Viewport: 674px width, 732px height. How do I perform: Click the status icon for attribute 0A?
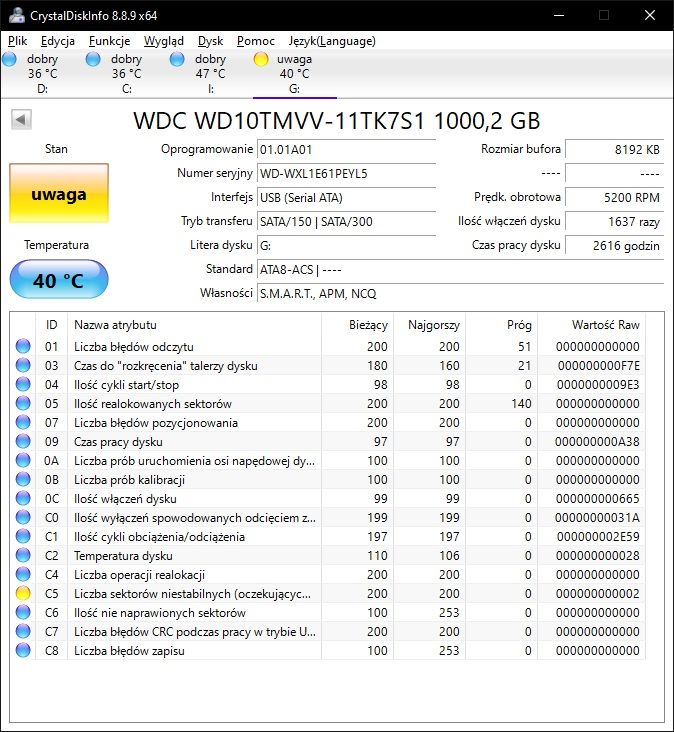23,460
